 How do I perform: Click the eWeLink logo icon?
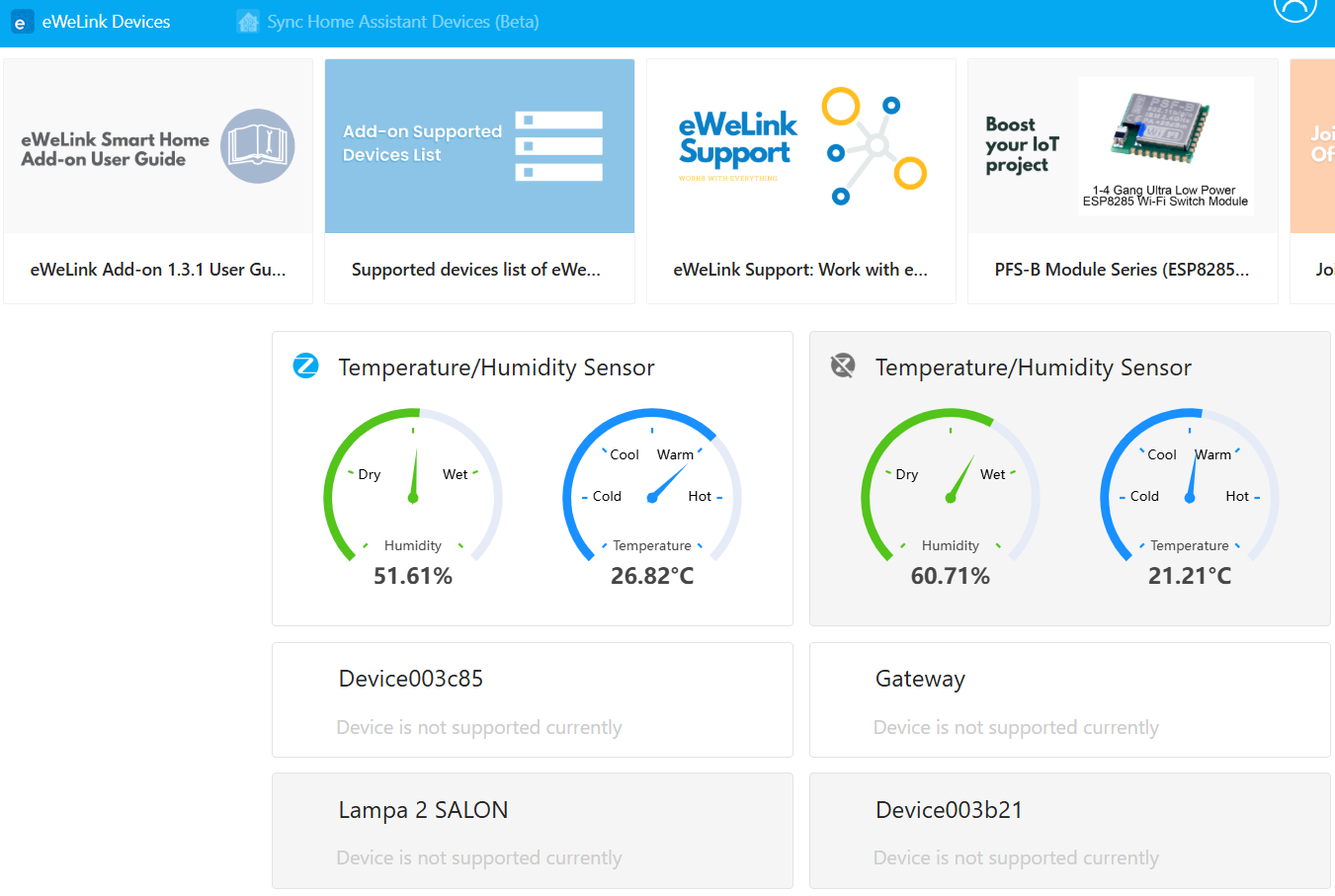point(22,22)
